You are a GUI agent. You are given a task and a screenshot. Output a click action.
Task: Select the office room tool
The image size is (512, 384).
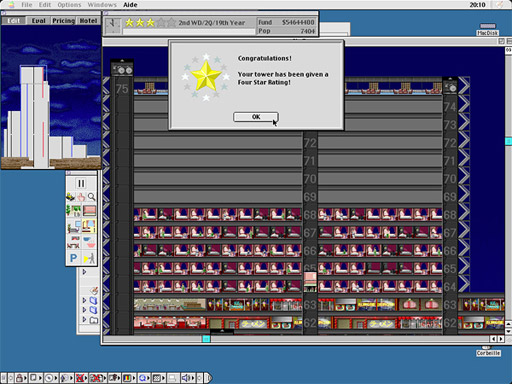pyautogui.click(x=74, y=226)
